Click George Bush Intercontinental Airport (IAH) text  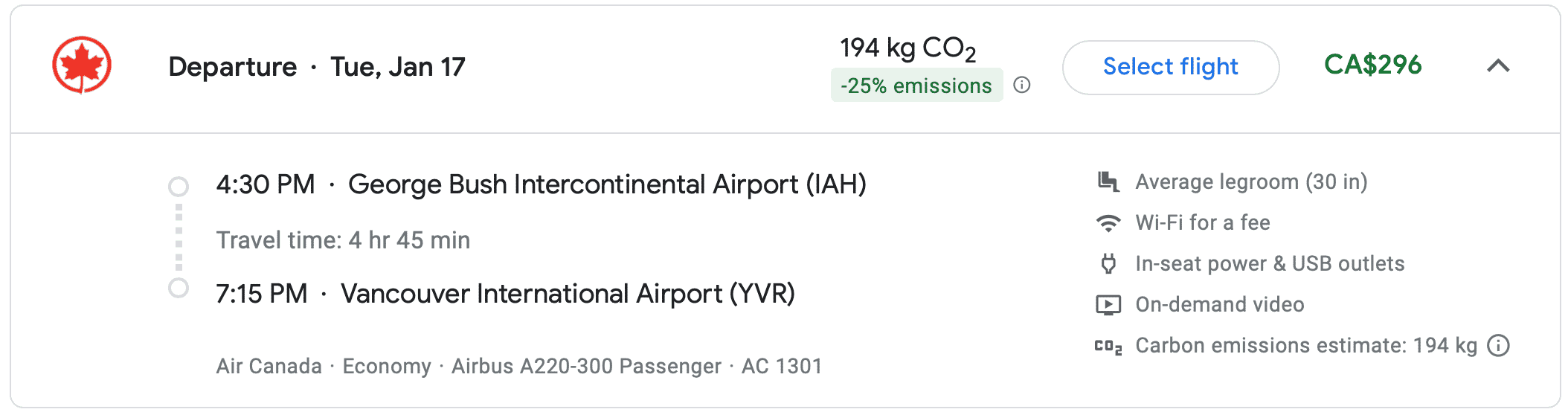[607, 184]
